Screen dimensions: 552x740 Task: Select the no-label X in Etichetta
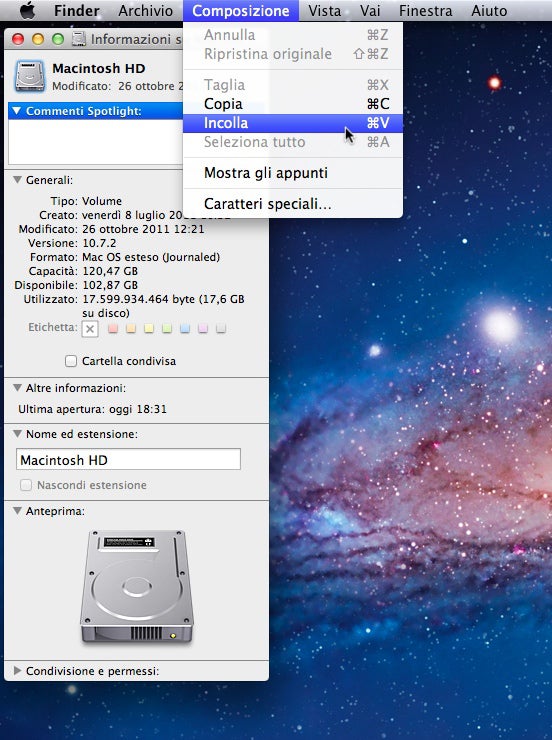coord(90,328)
